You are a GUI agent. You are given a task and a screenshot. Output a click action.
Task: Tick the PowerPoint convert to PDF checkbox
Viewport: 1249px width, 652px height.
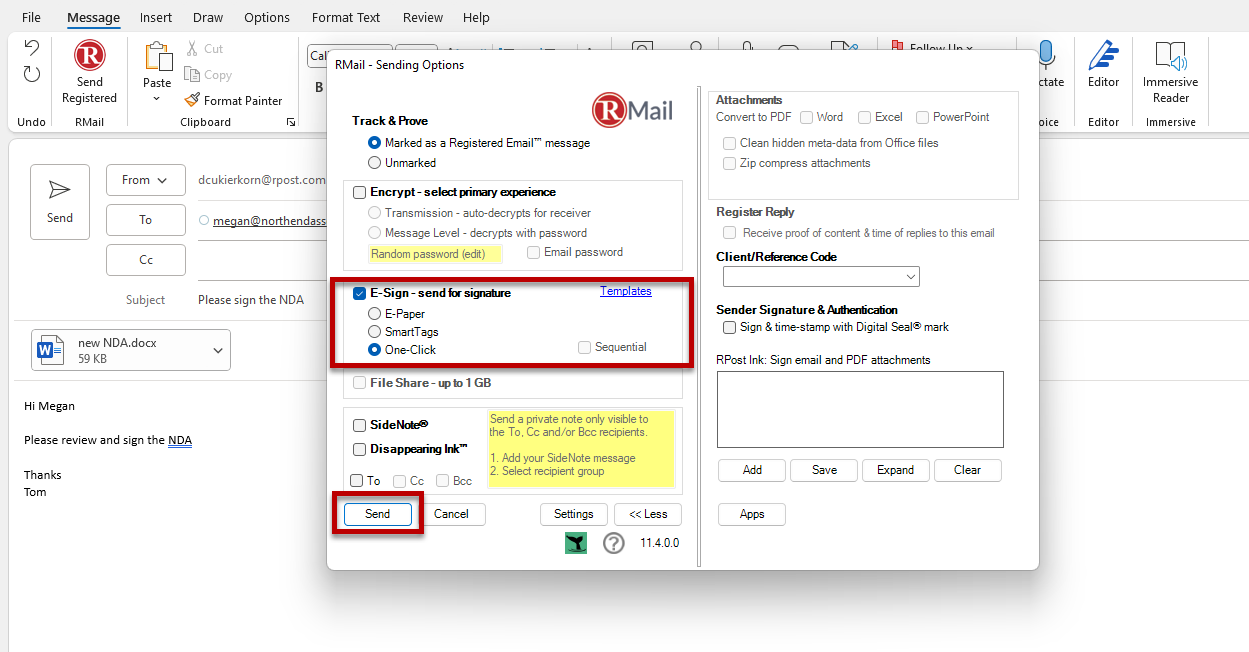[x=922, y=117]
